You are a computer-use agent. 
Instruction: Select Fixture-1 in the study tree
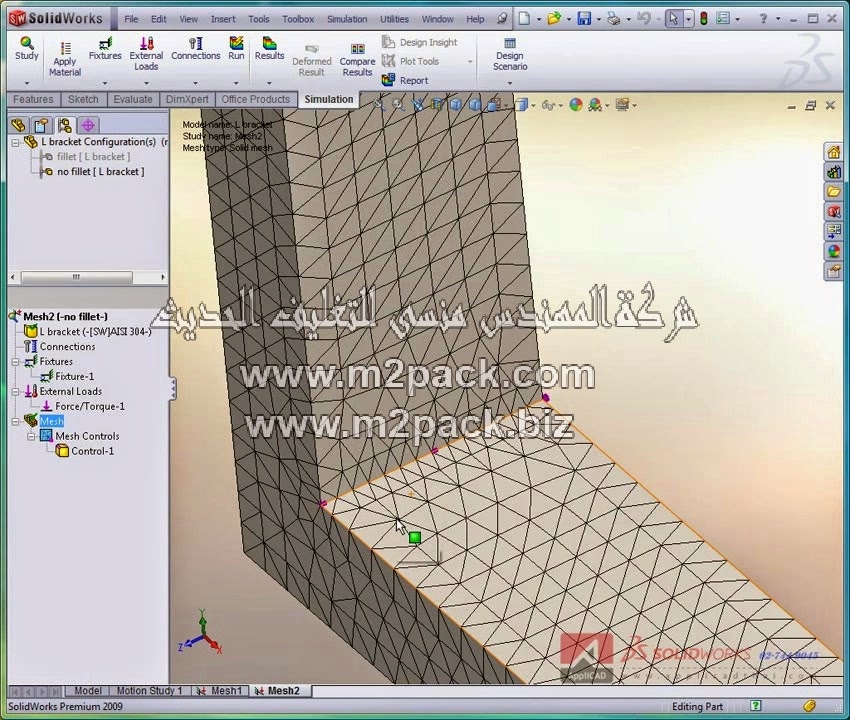(x=74, y=376)
